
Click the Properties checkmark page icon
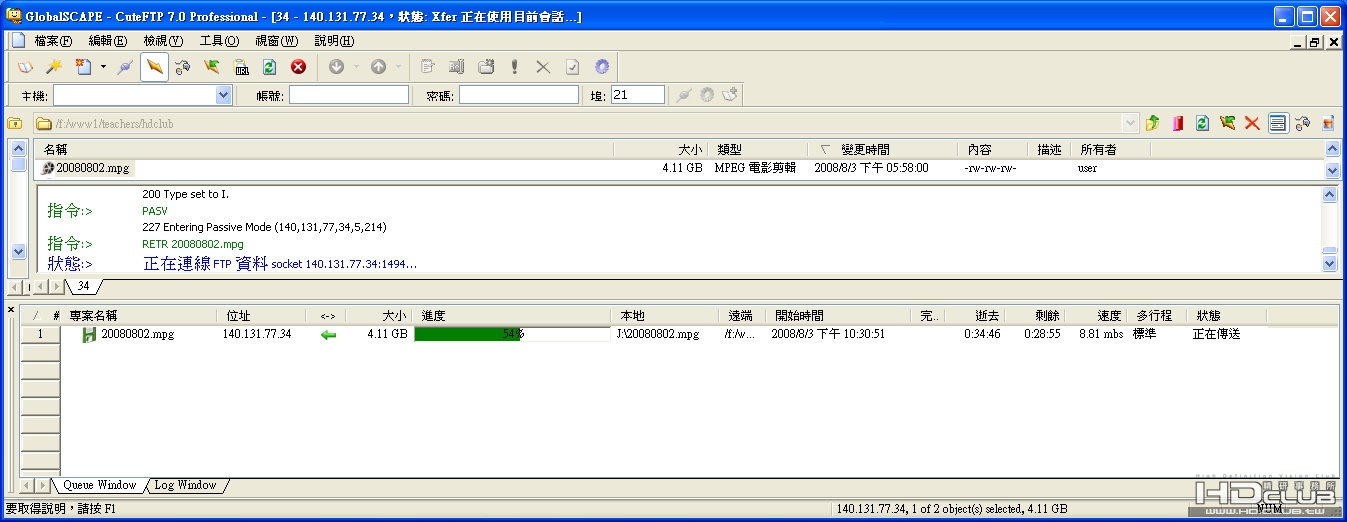[x=572, y=67]
